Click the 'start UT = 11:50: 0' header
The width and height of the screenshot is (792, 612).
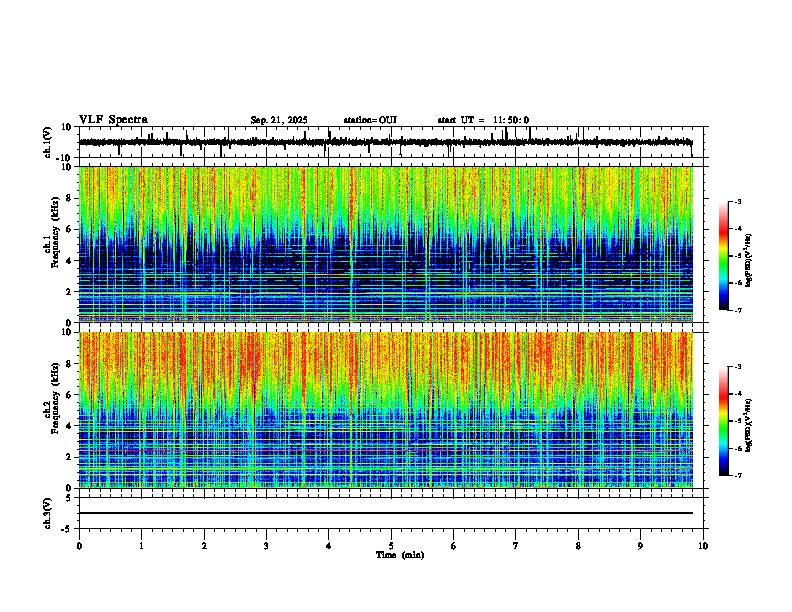click(483, 120)
